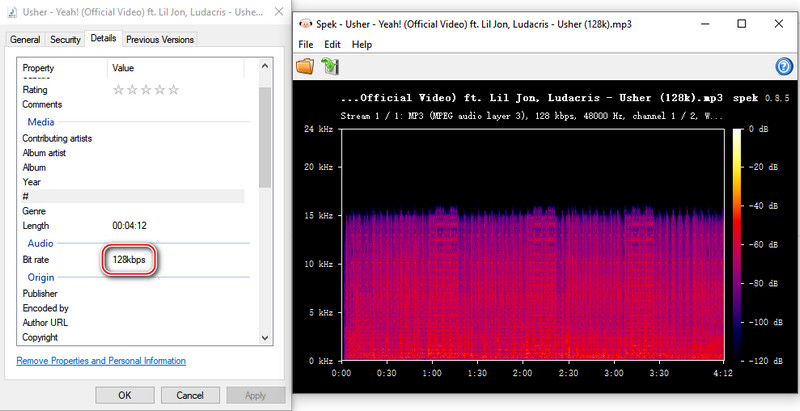
Task: Click the 15 kHz frequency axis label
Action: [x=318, y=215]
